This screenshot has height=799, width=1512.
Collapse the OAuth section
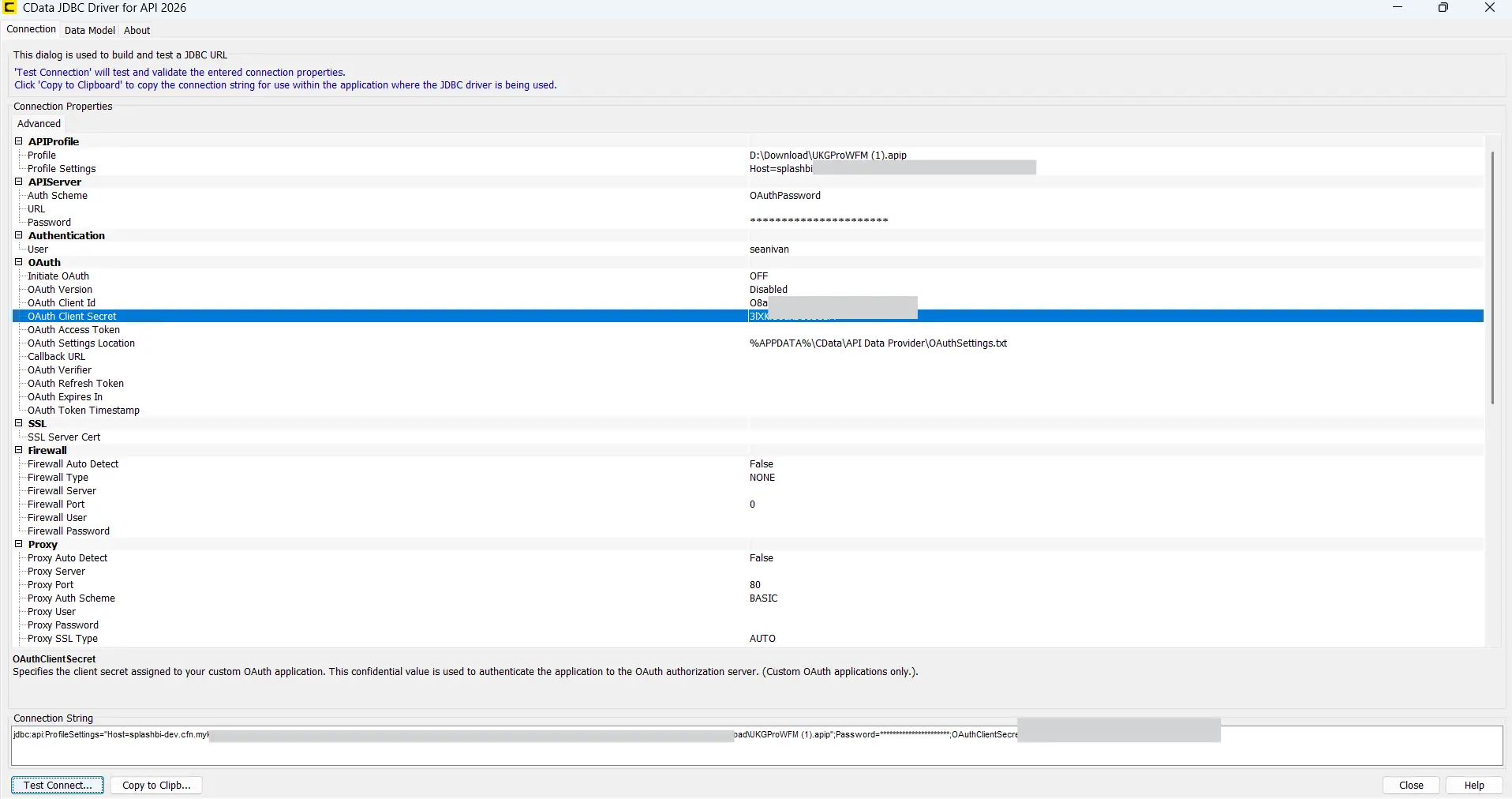[x=18, y=262]
